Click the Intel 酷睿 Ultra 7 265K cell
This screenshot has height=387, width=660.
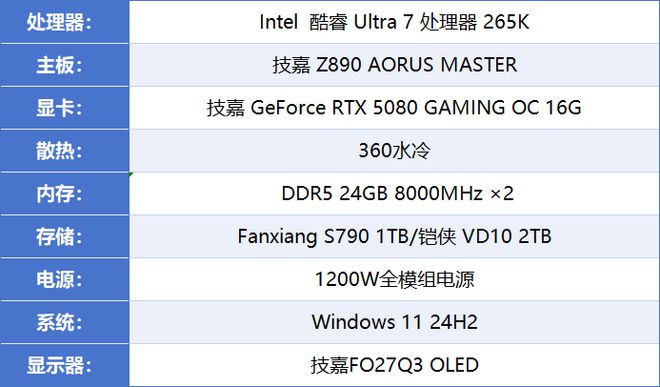[x=394, y=21]
